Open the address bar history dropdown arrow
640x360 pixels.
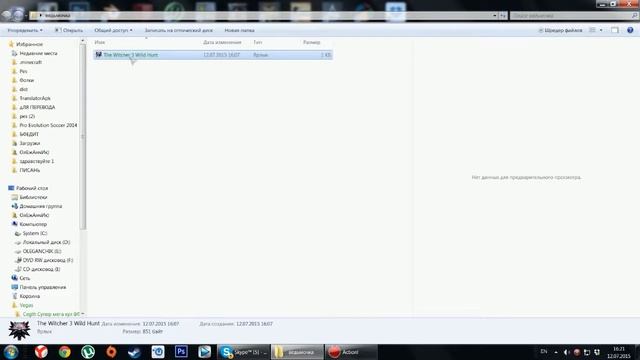[x=494, y=16]
